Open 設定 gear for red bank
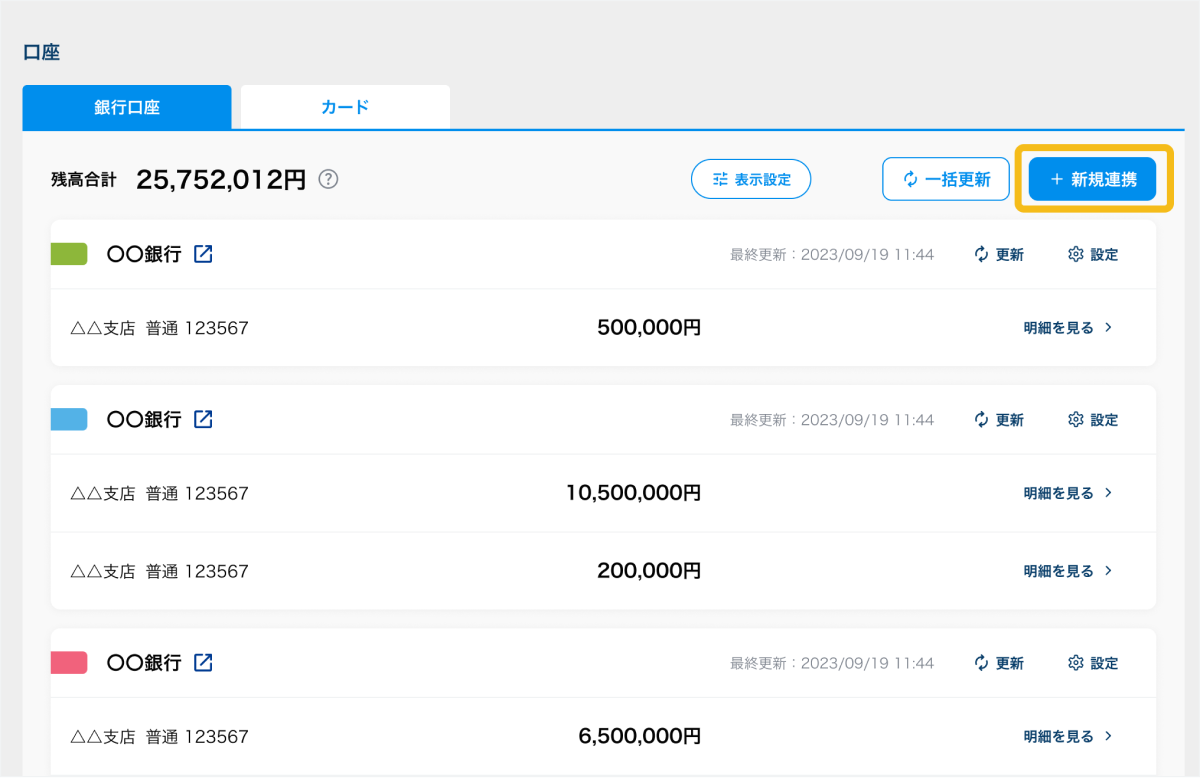The image size is (1200, 778). pyautogui.click(x=1093, y=663)
